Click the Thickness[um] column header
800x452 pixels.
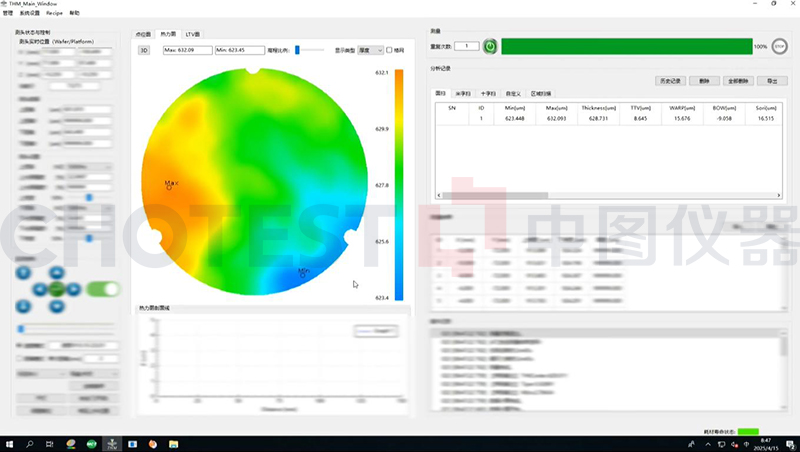[x=598, y=108]
